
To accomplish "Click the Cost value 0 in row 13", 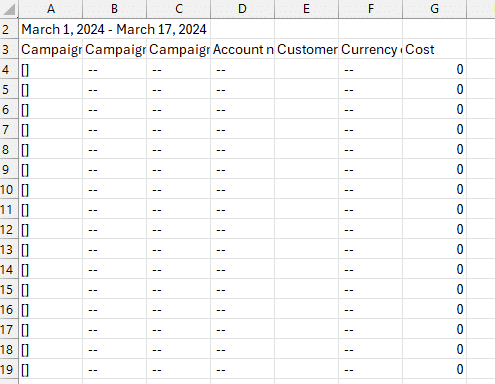I will click(434, 249).
